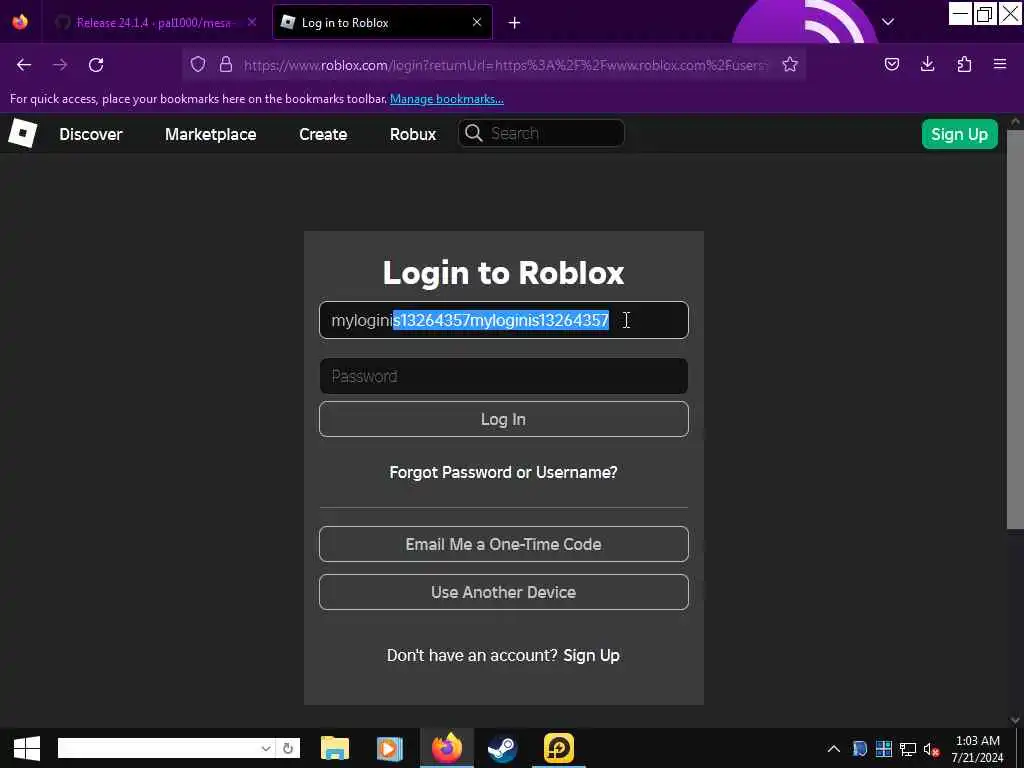Click the page vertical scrollbar thumb
Viewport: 1024px width, 768px height.
[1014, 329]
